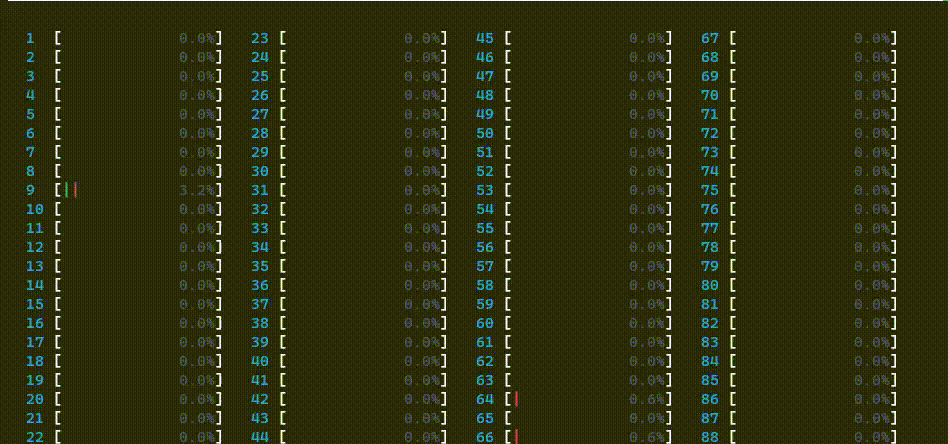
Task: Click the CPU 66 usage meter
Action: [588, 437]
